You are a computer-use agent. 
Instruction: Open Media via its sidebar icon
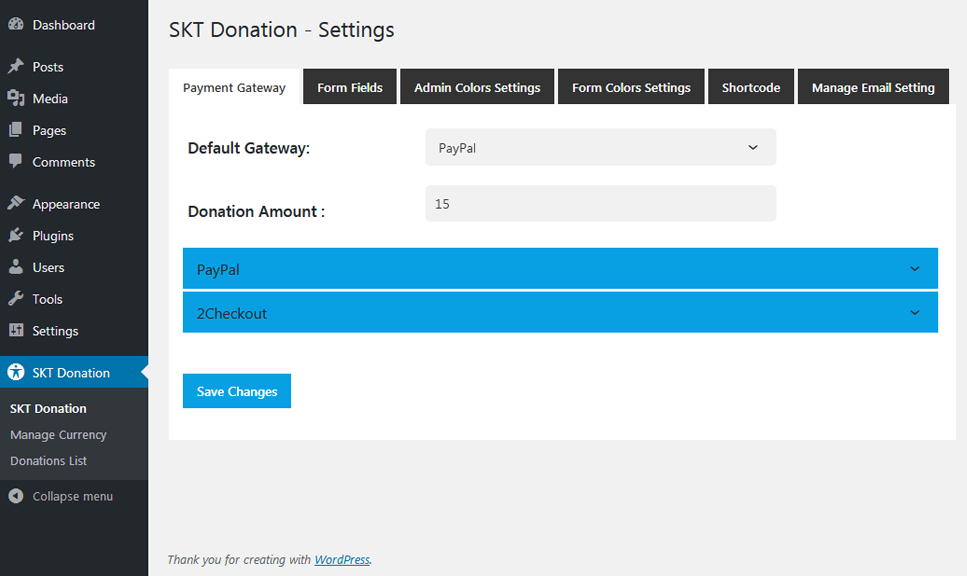click(x=16, y=98)
